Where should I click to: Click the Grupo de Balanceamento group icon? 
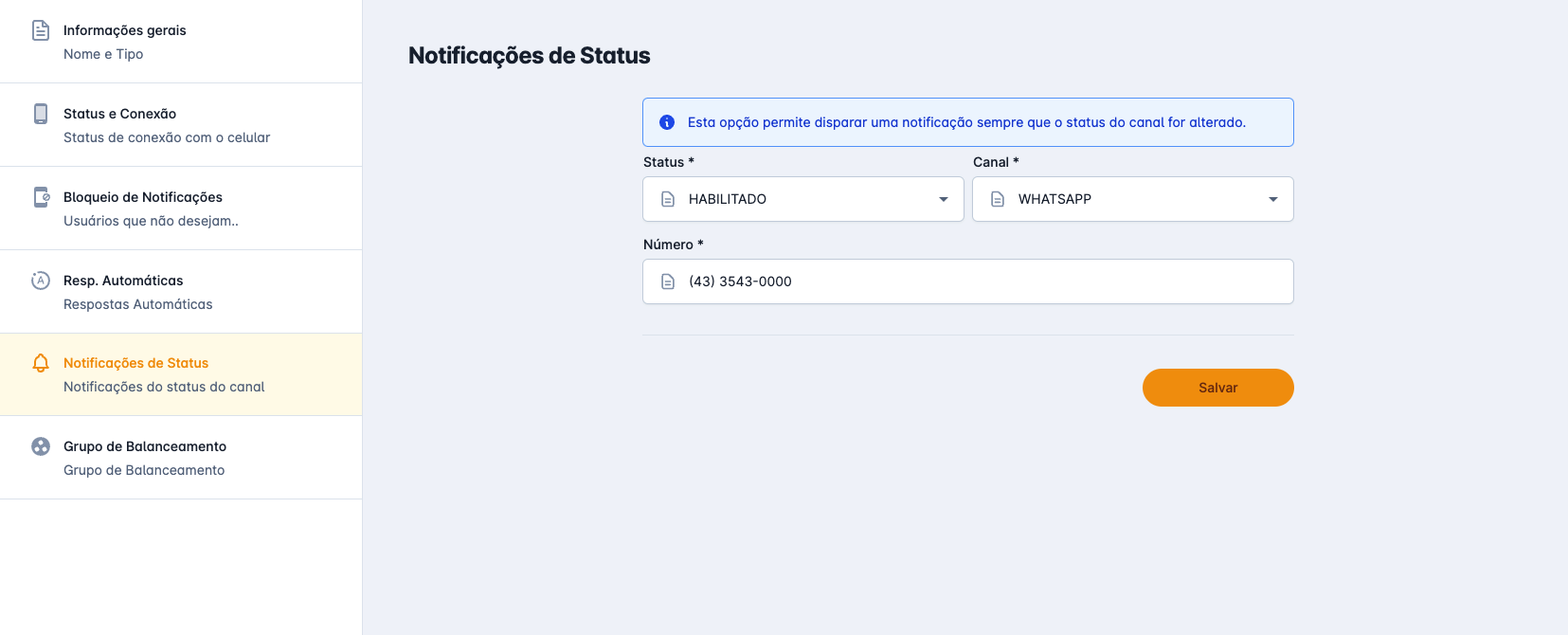click(41, 446)
